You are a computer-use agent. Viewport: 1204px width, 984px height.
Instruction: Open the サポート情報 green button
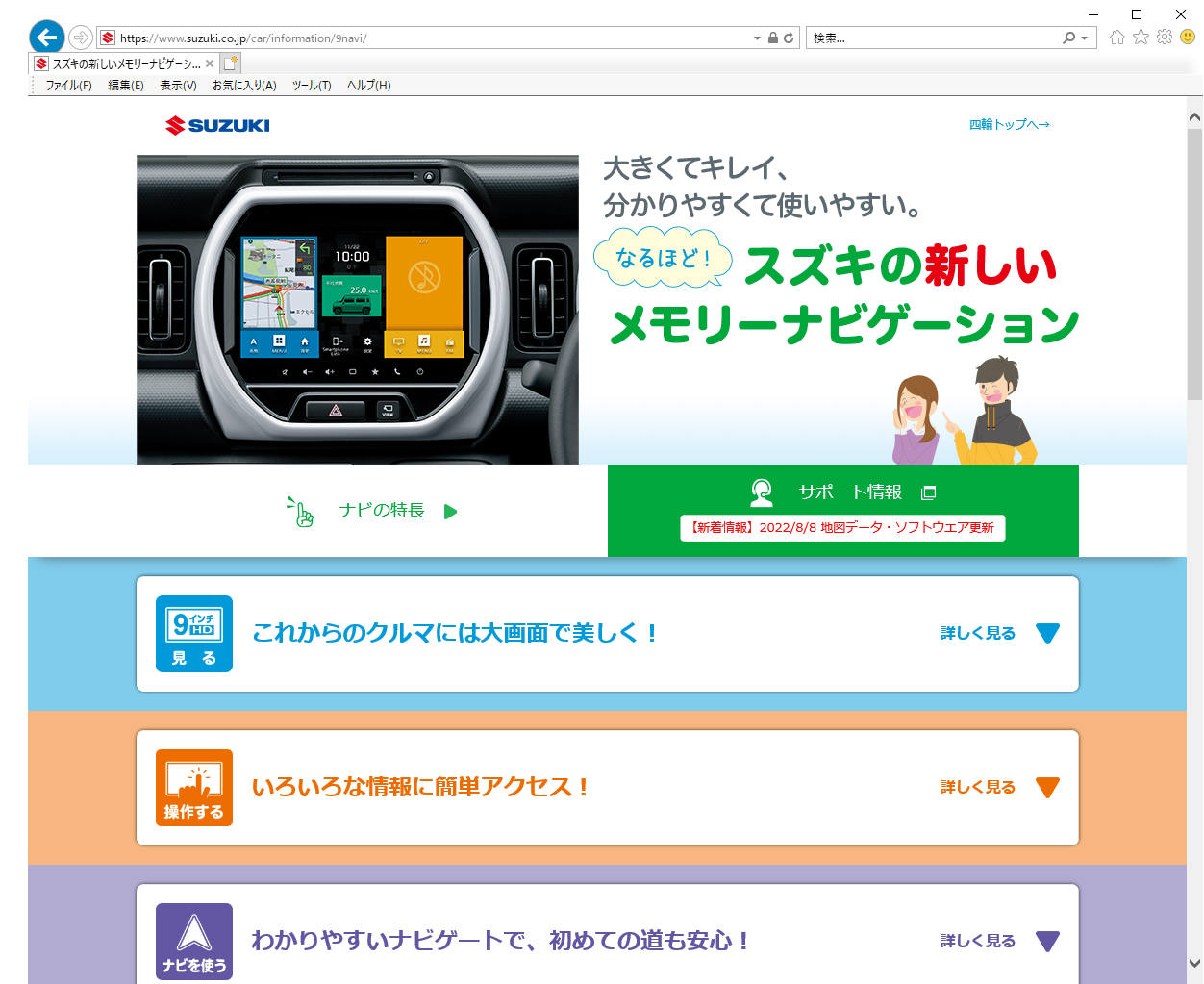point(842,492)
